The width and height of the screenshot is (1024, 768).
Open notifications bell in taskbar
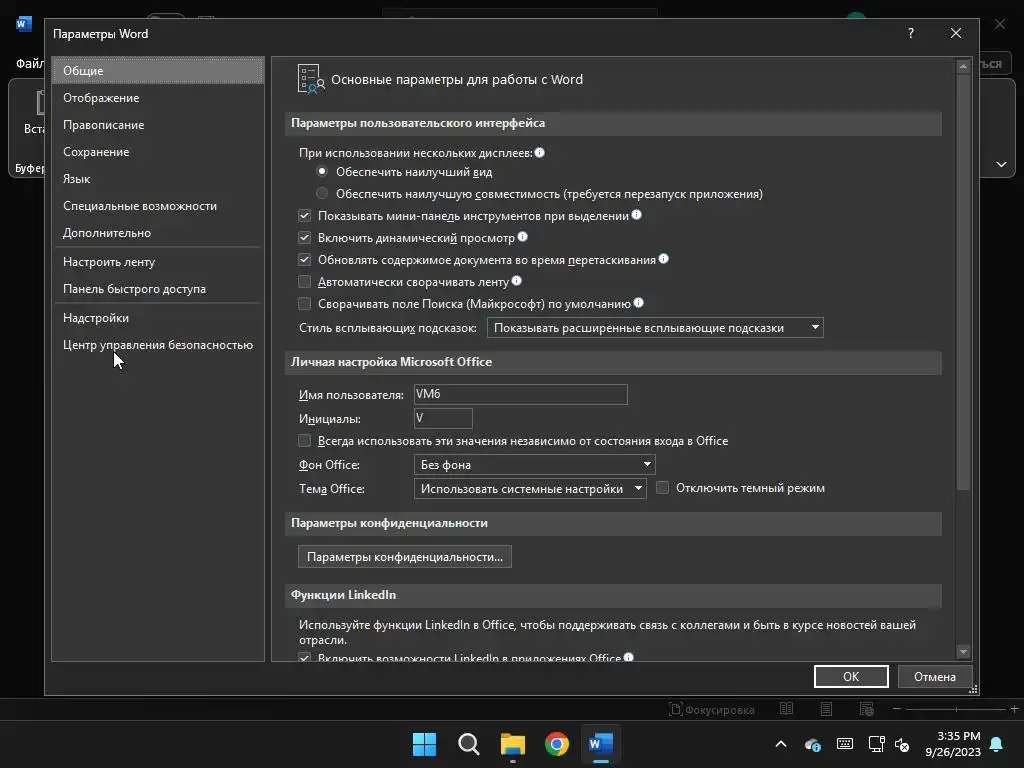click(997, 744)
